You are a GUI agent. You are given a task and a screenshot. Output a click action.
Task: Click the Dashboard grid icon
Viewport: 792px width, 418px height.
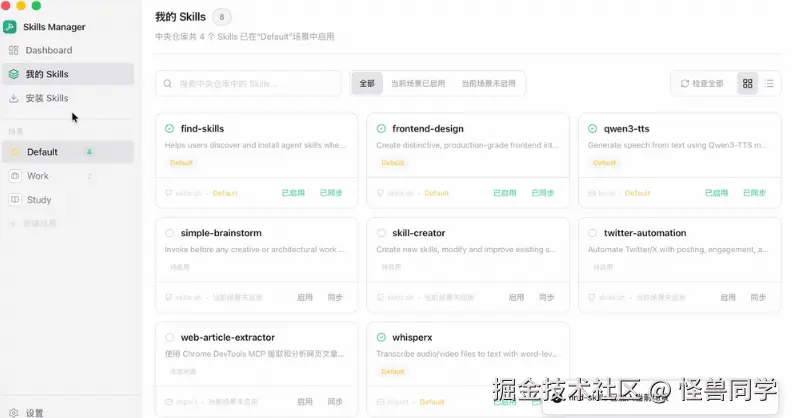coord(14,50)
